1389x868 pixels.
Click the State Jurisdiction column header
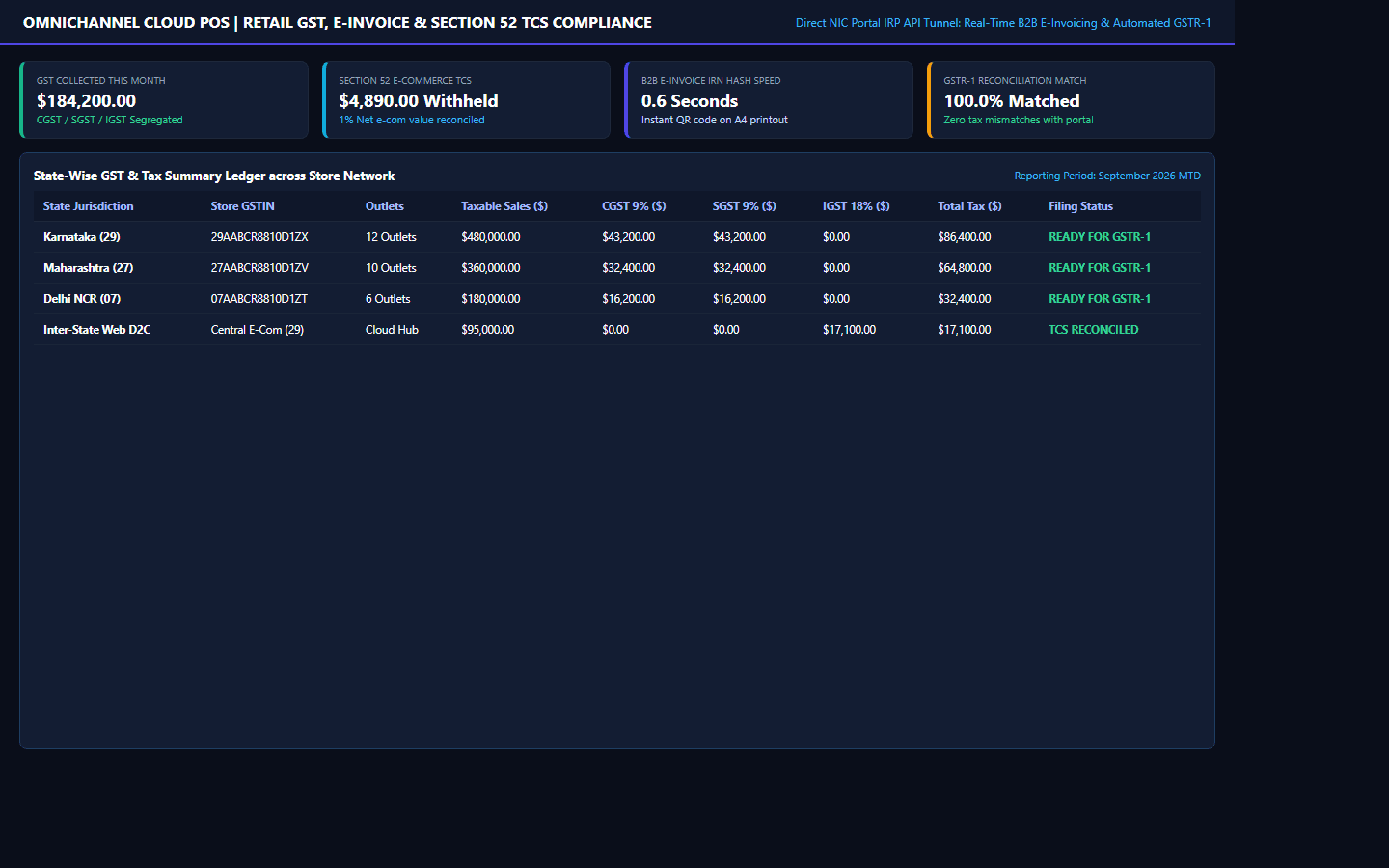[89, 206]
